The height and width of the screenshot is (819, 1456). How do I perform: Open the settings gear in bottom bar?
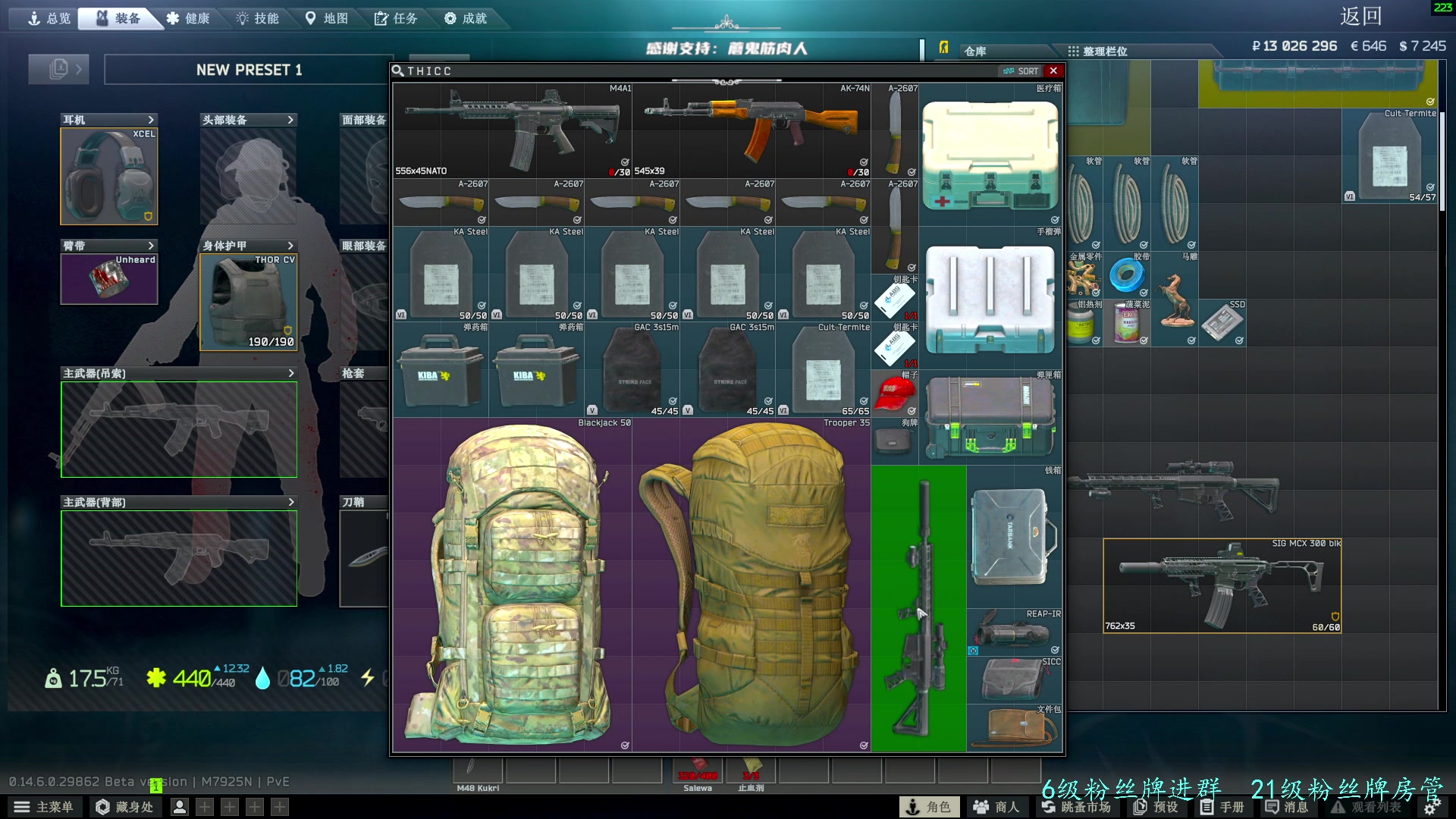(x=1431, y=808)
